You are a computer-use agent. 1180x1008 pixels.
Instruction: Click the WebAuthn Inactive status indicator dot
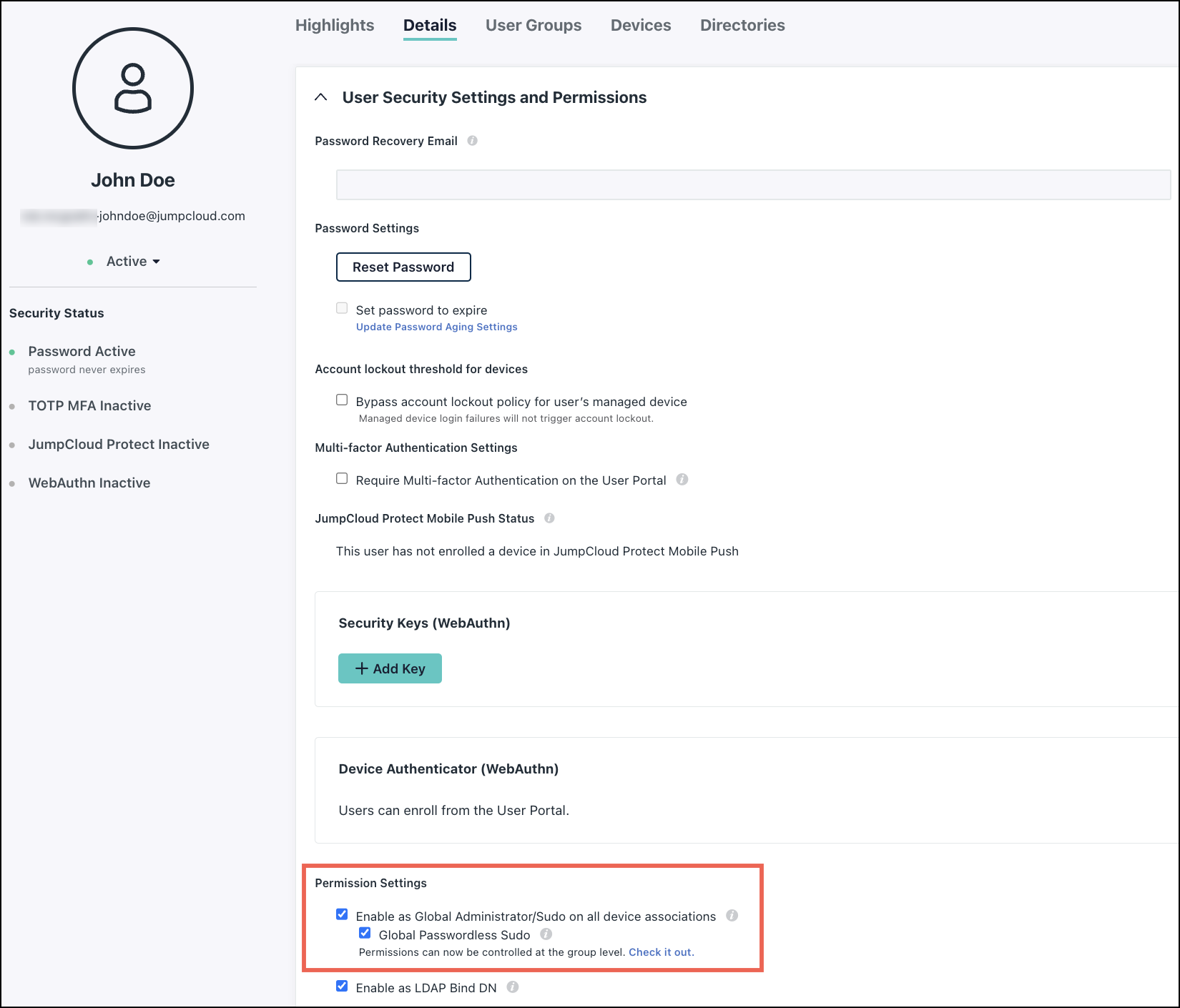tap(12, 483)
